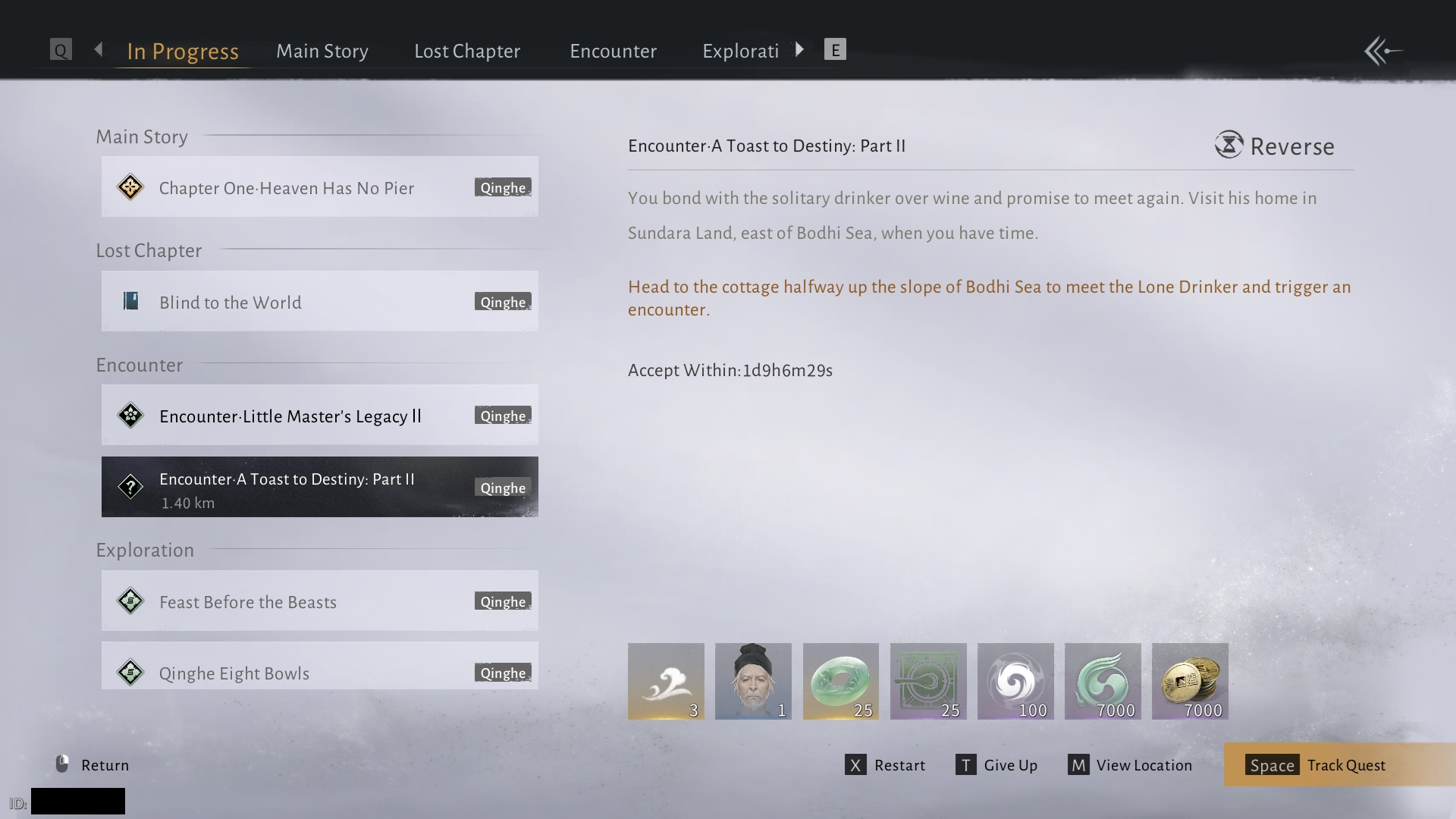Click the green maze token reward icon
The height and width of the screenshot is (819, 1456).
click(x=927, y=680)
